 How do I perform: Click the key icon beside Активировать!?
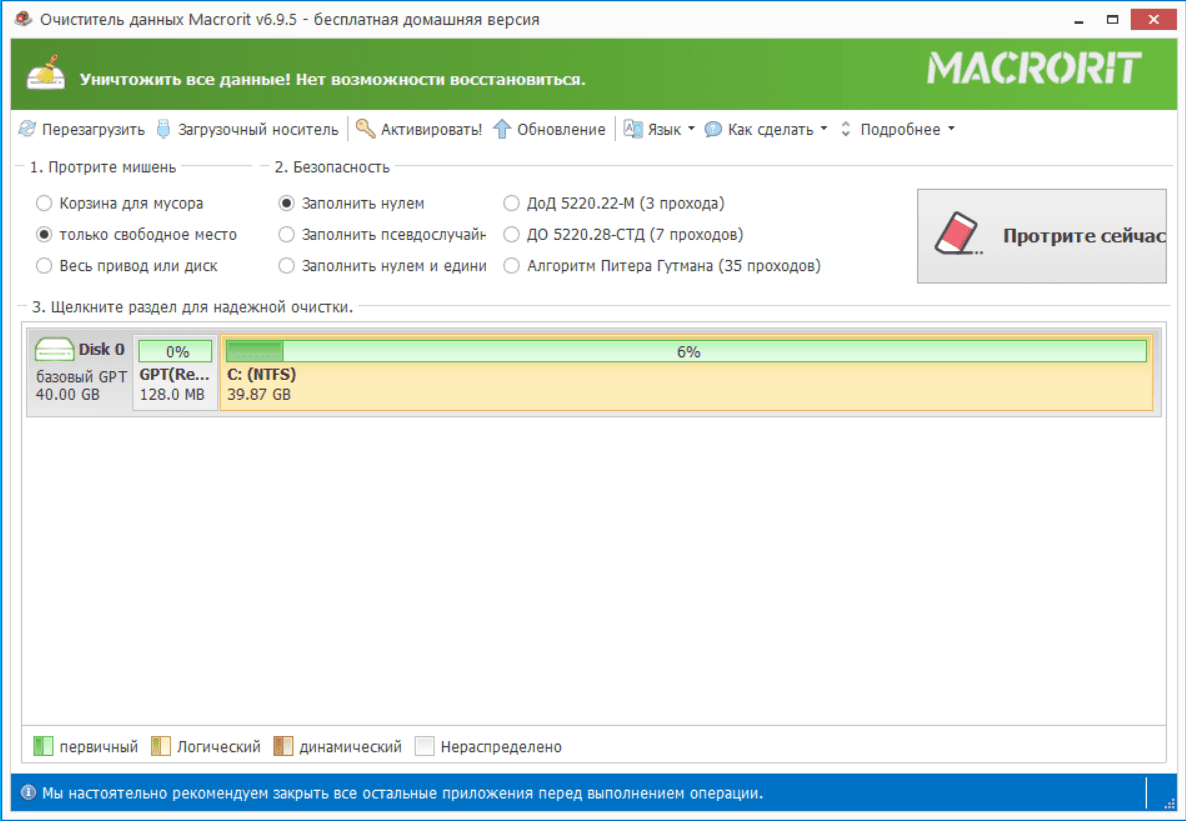365,129
